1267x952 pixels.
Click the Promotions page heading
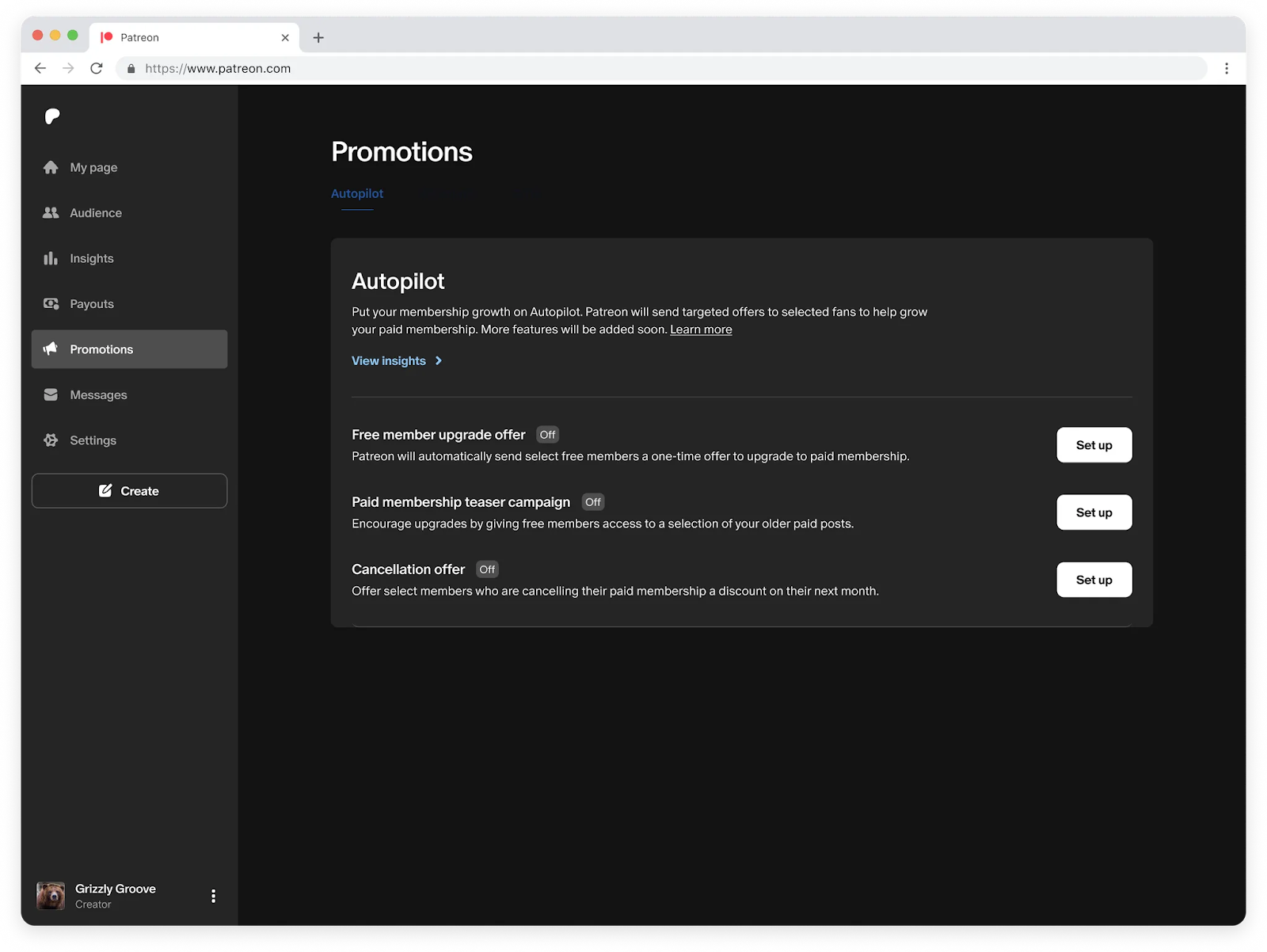401,151
